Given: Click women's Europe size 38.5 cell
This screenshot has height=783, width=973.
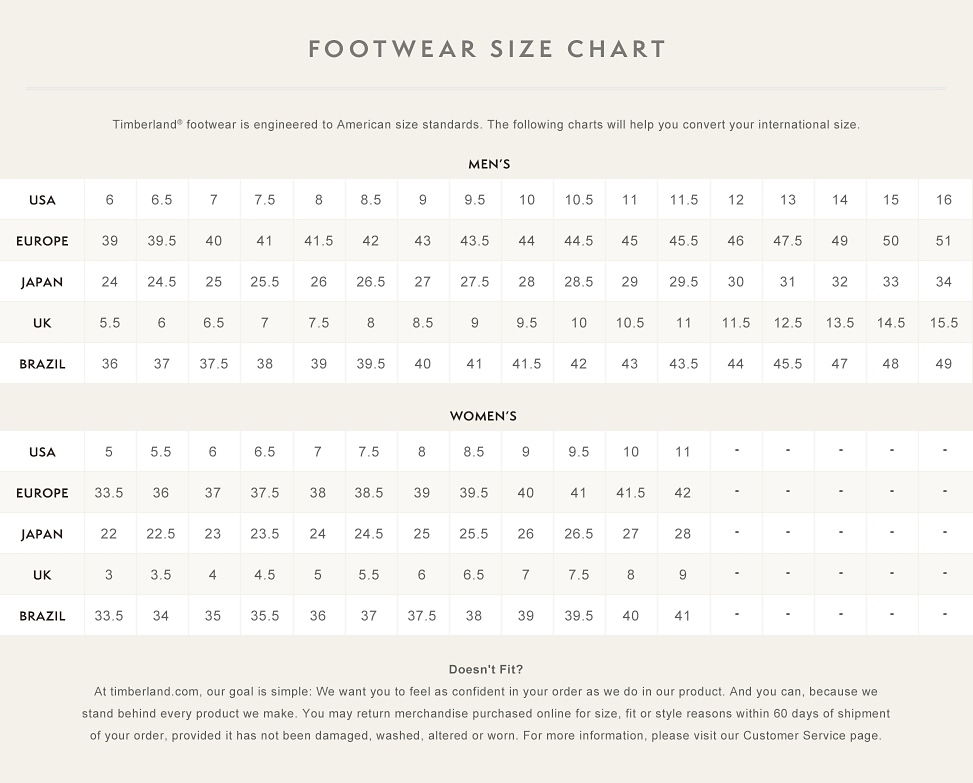Looking at the screenshot, I should [369, 493].
